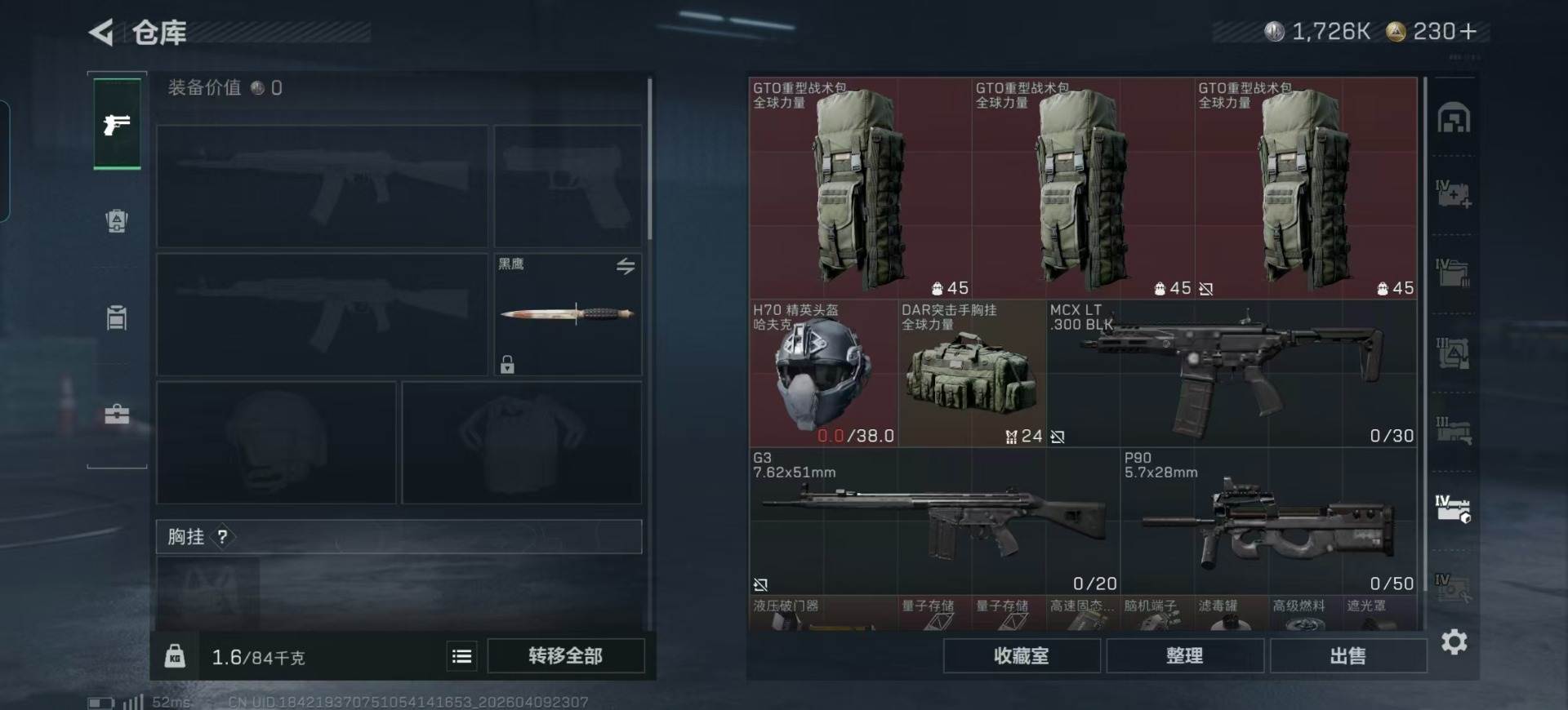Screen dimensions: 1568x710
Task: Toggle the item list view icon
Action: [x=461, y=656]
